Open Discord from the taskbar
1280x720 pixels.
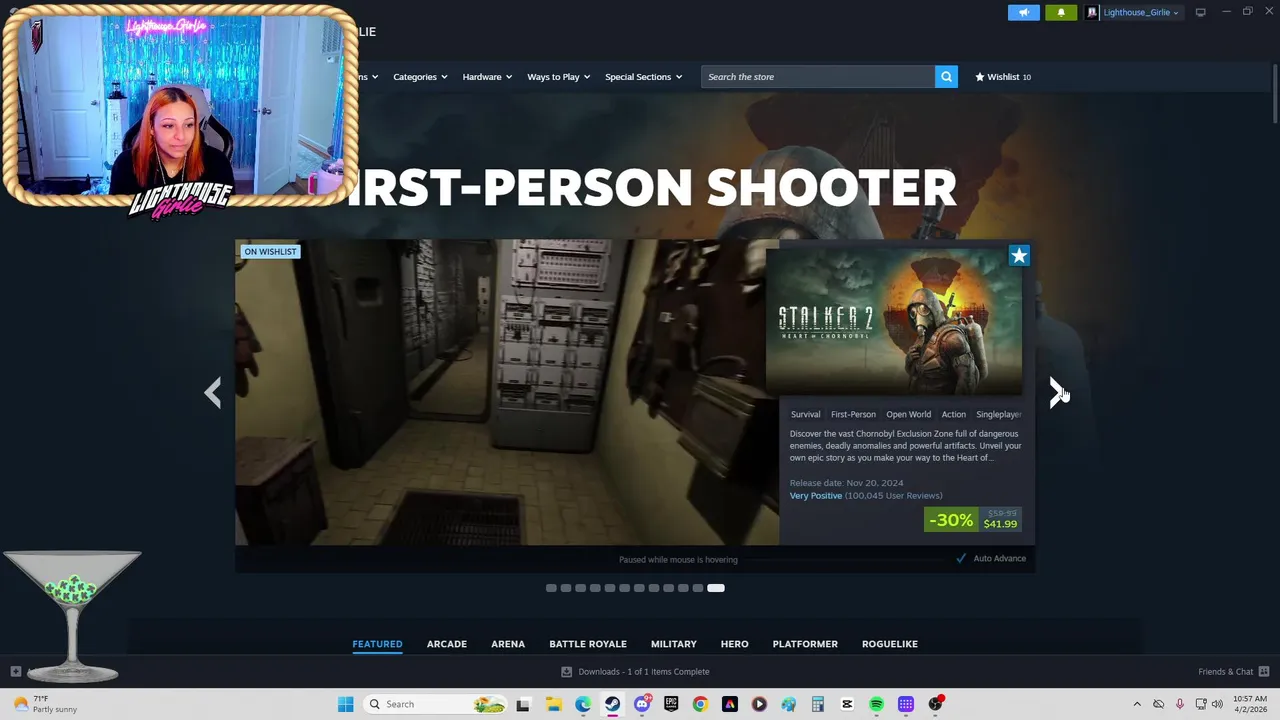(x=642, y=704)
